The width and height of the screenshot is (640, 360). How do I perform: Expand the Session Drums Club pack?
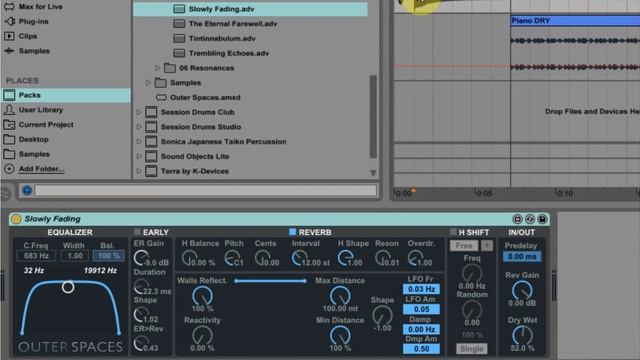(x=139, y=112)
